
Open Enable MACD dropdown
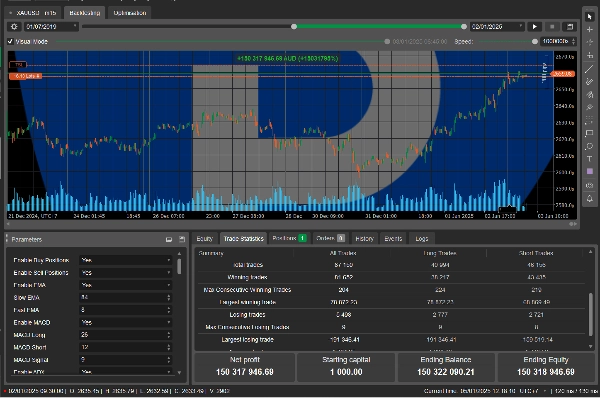point(126,323)
